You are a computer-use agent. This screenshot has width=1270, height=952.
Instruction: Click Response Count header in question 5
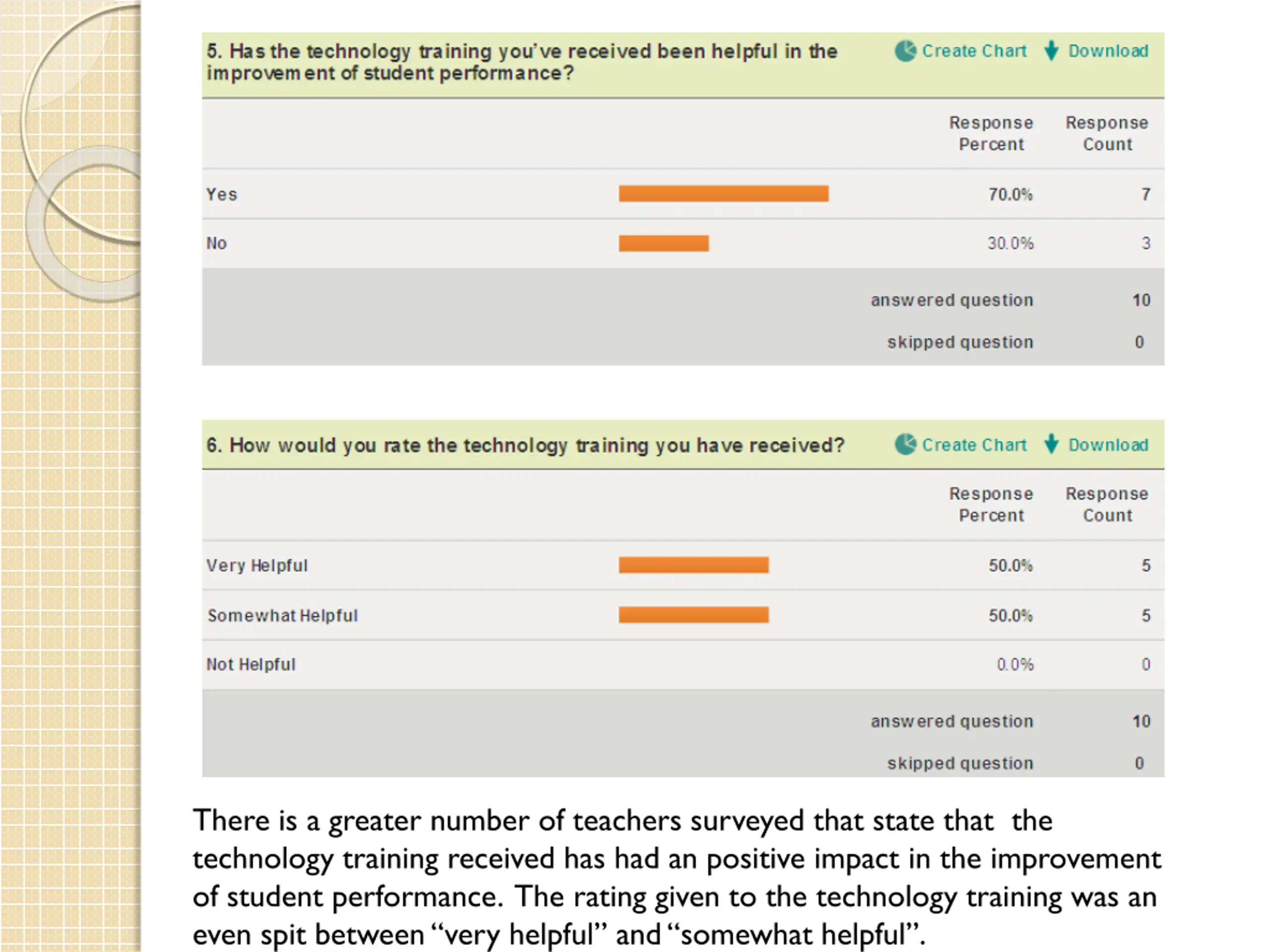(x=1107, y=133)
